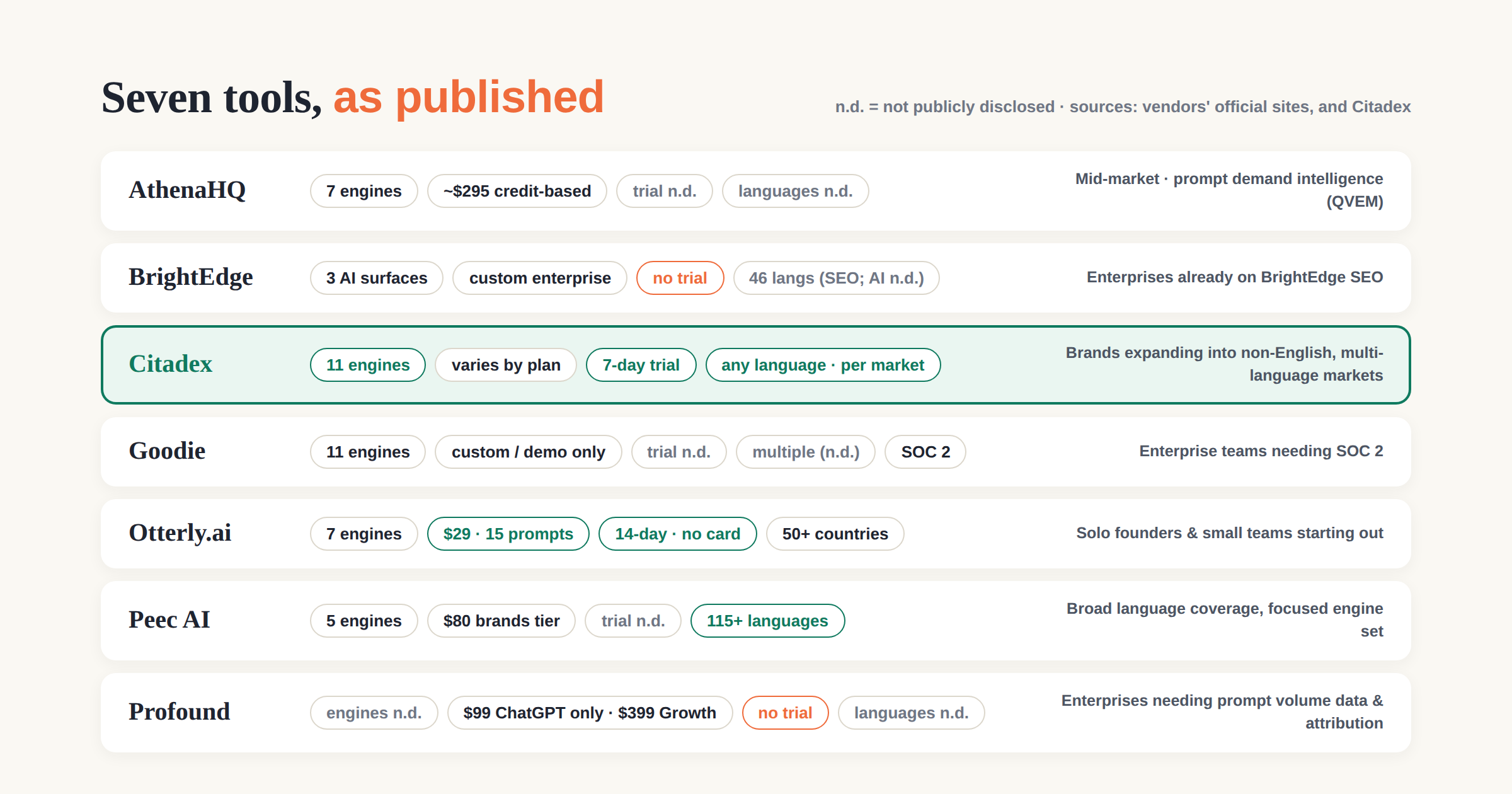Click the "varies by plan" pill
This screenshot has height=794, width=1512.
506,365
